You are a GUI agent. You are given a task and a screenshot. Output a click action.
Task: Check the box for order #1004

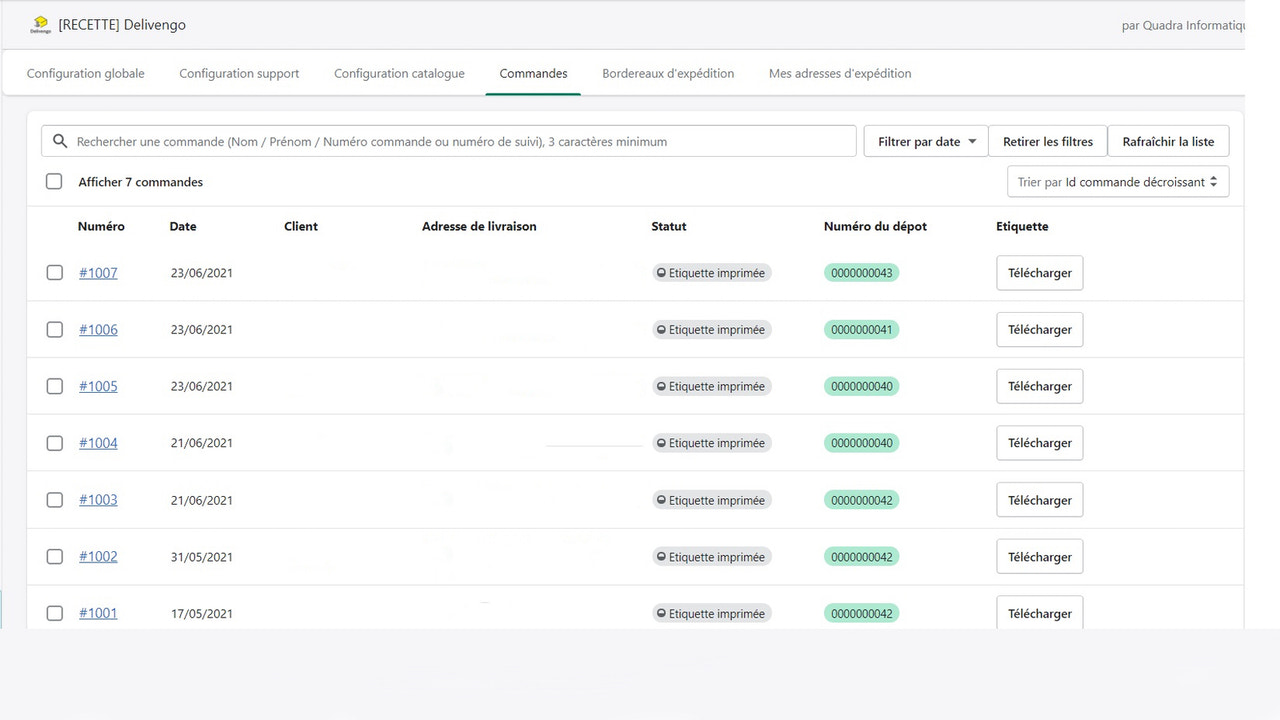tap(55, 443)
